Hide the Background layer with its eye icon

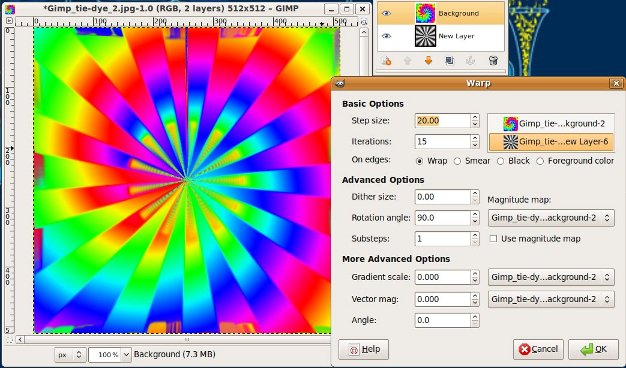pos(386,14)
